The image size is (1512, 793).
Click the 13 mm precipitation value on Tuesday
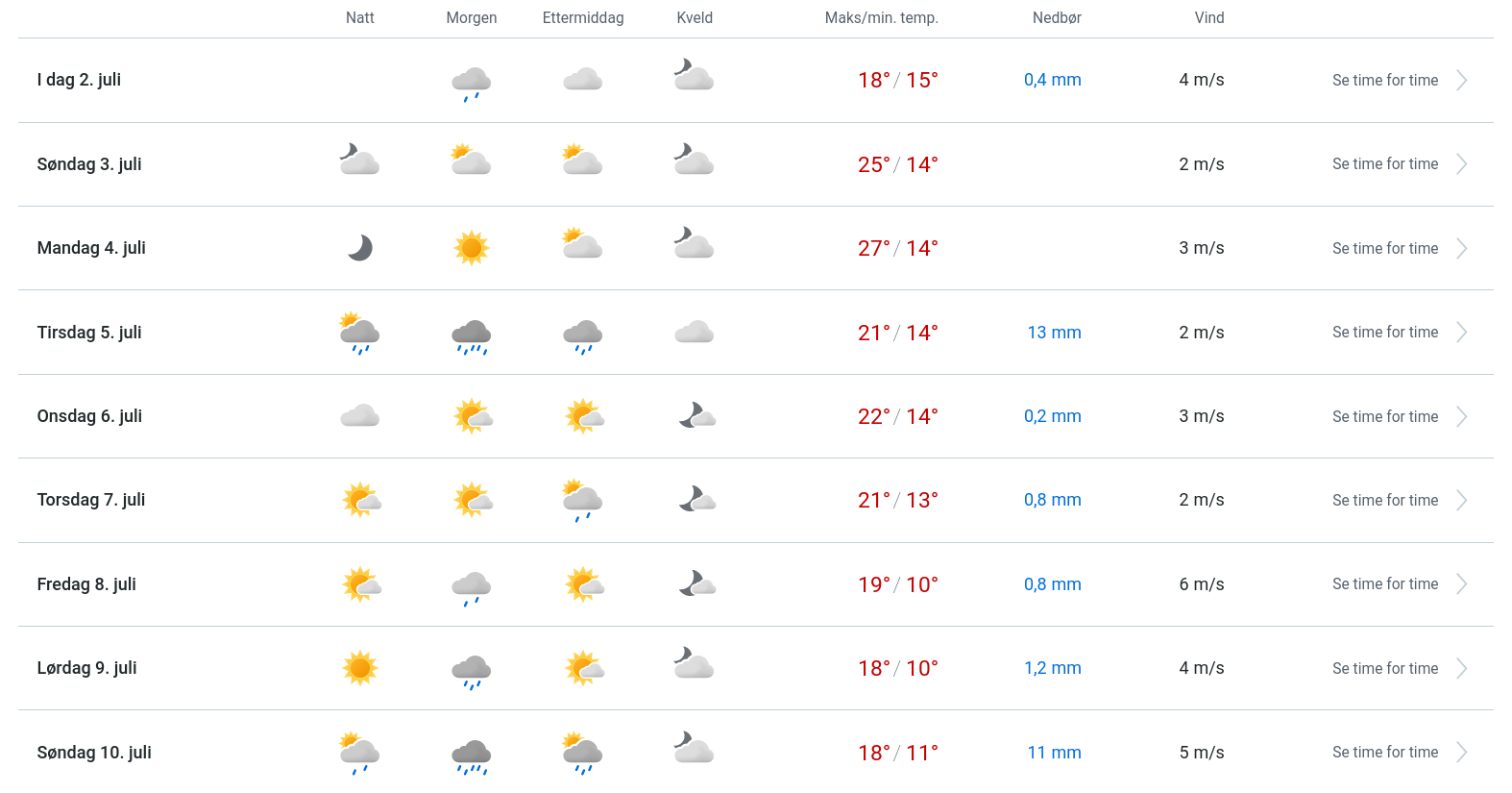tap(1054, 333)
